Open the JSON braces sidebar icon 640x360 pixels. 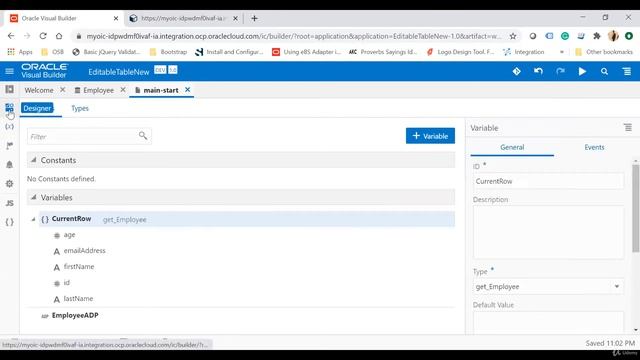[x=9, y=222]
